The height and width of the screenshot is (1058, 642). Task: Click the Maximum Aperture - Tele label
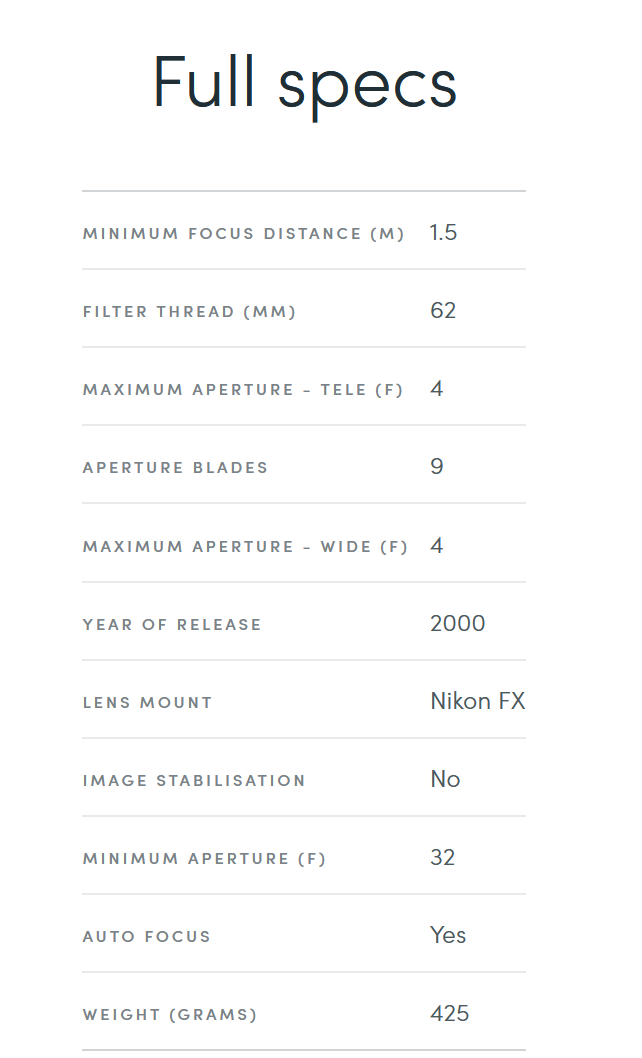tap(243, 390)
